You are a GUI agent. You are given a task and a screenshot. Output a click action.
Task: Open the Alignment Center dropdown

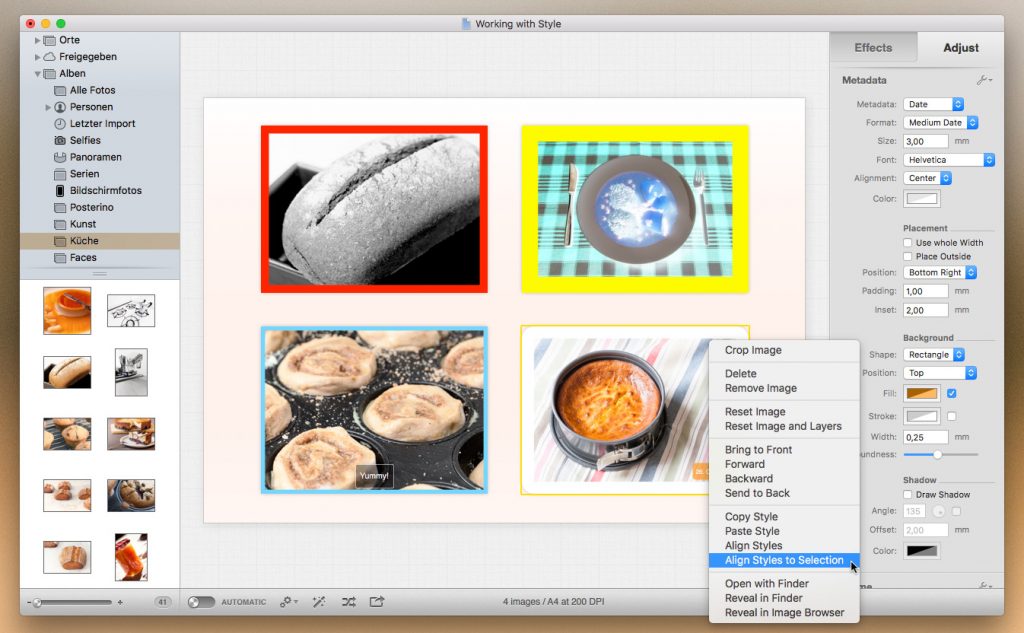[927, 178]
